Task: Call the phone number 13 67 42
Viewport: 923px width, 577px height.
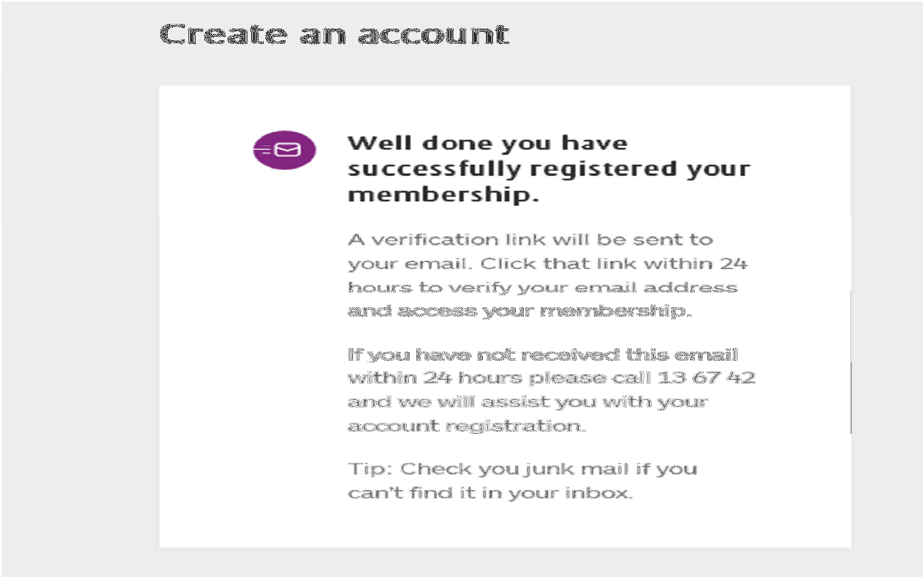Action: click(706, 378)
